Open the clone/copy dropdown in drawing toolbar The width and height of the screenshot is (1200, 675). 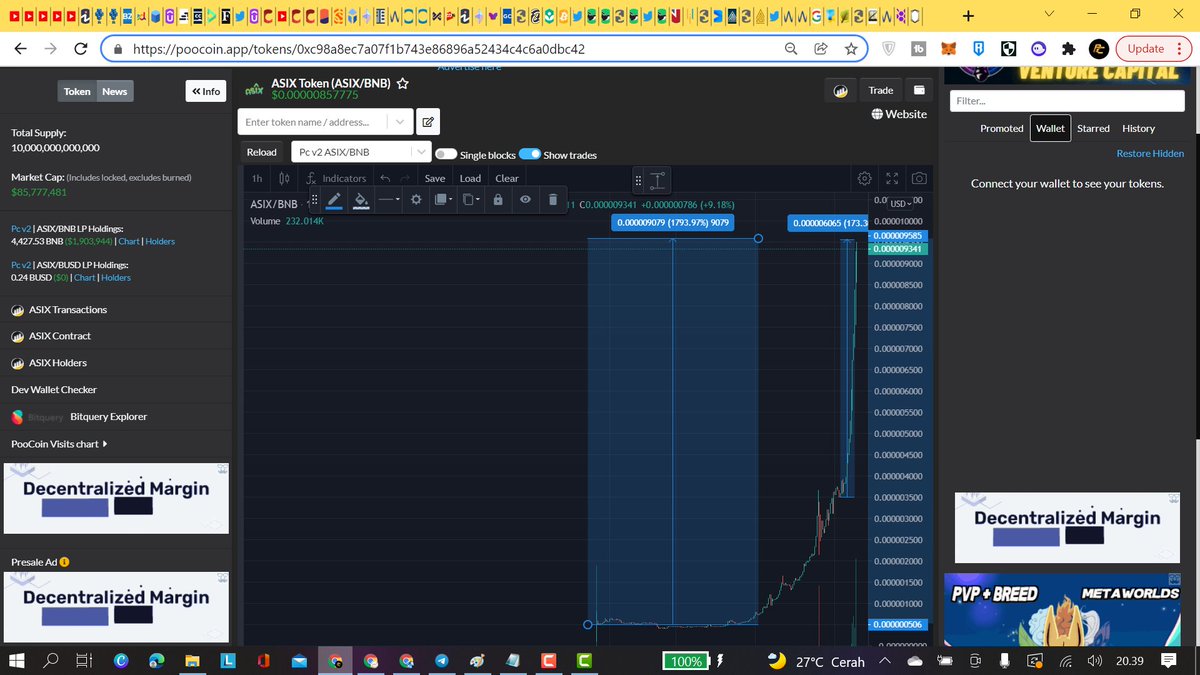471,199
